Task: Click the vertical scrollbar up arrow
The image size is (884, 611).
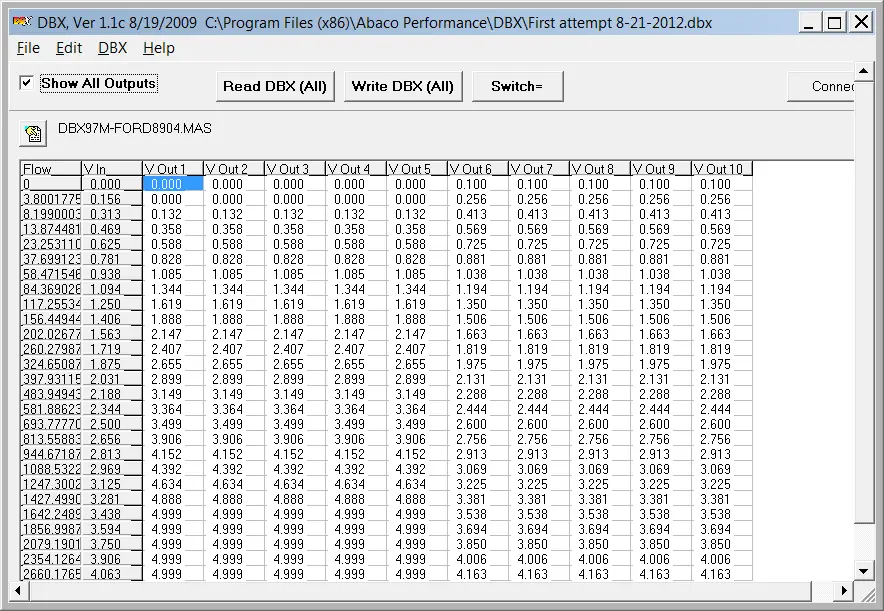Action: point(863,71)
